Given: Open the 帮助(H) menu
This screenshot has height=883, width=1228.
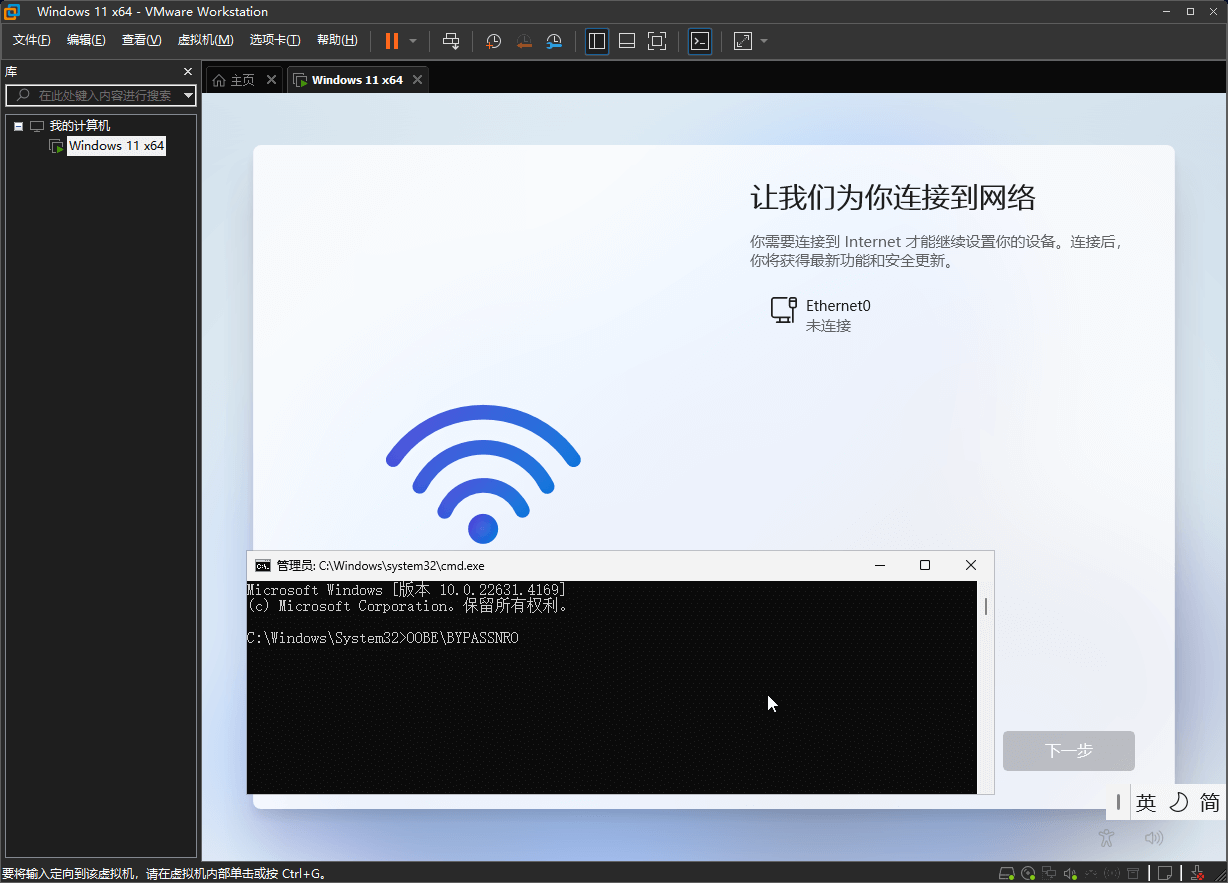Looking at the screenshot, I should pos(337,40).
